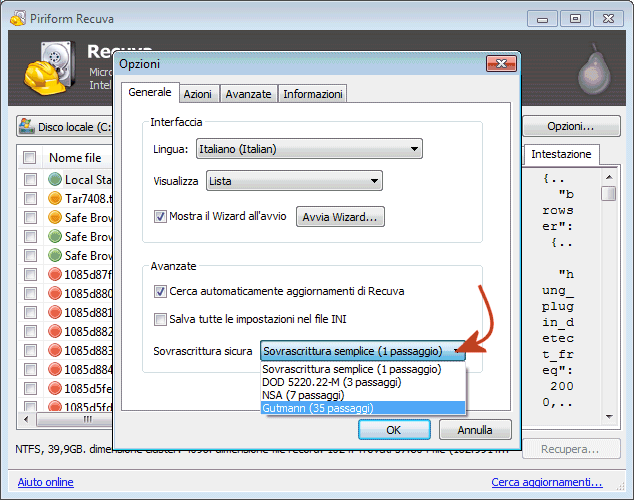Click the Intestazione panel scroll-up arrow
The height and width of the screenshot is (500, 634).
click(609, 177)
